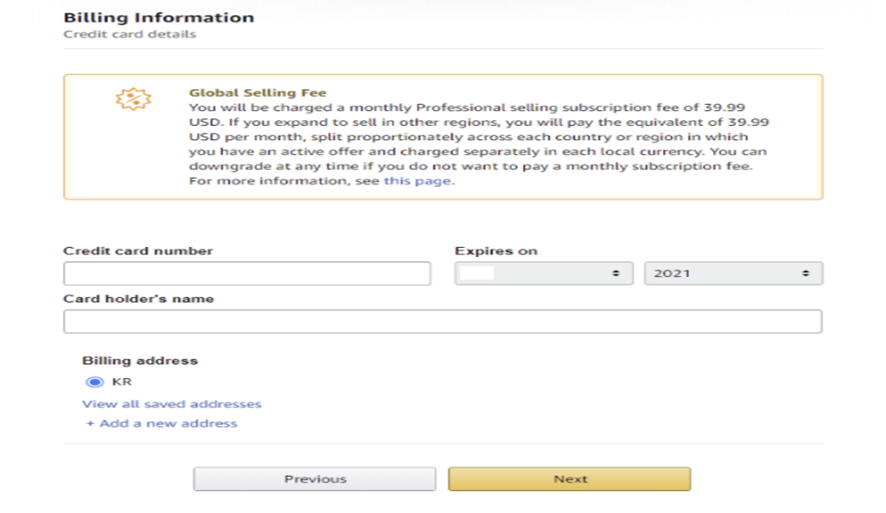
Task: Focus the Credit card number field
Action: [247, 273]
